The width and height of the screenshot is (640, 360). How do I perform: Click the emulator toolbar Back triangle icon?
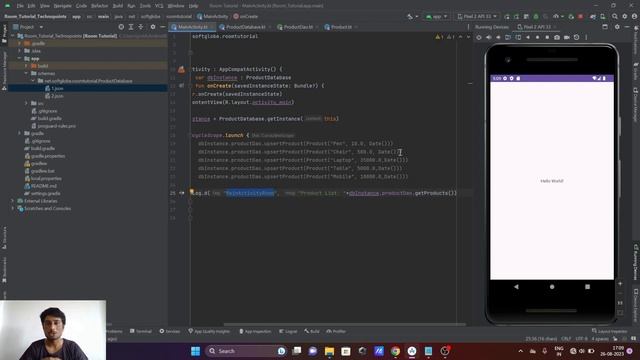click(x=528, y=37)
